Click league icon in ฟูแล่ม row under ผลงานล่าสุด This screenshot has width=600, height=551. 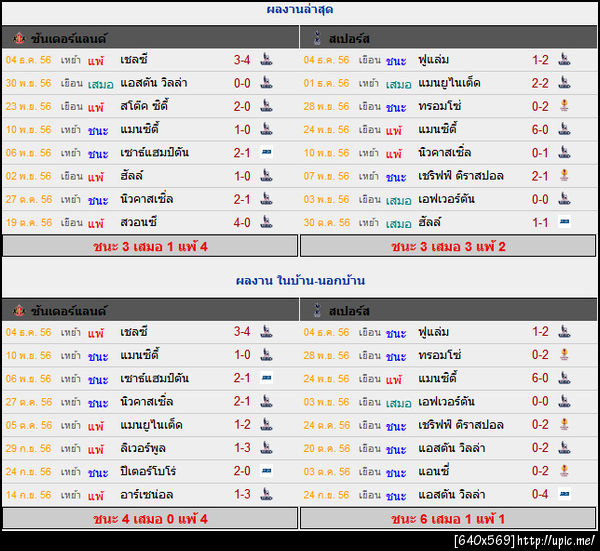click(564, 60)
